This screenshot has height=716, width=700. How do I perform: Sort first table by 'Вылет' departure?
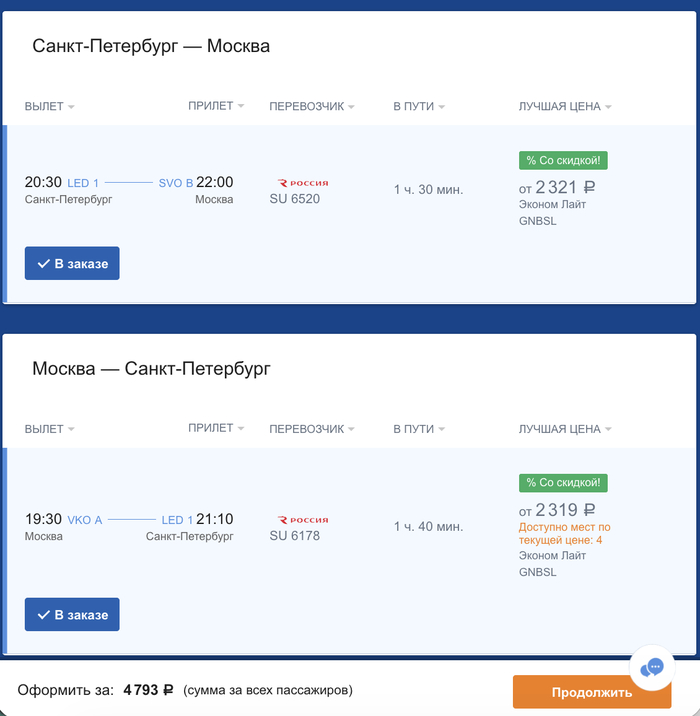click(x=50, y=106)
